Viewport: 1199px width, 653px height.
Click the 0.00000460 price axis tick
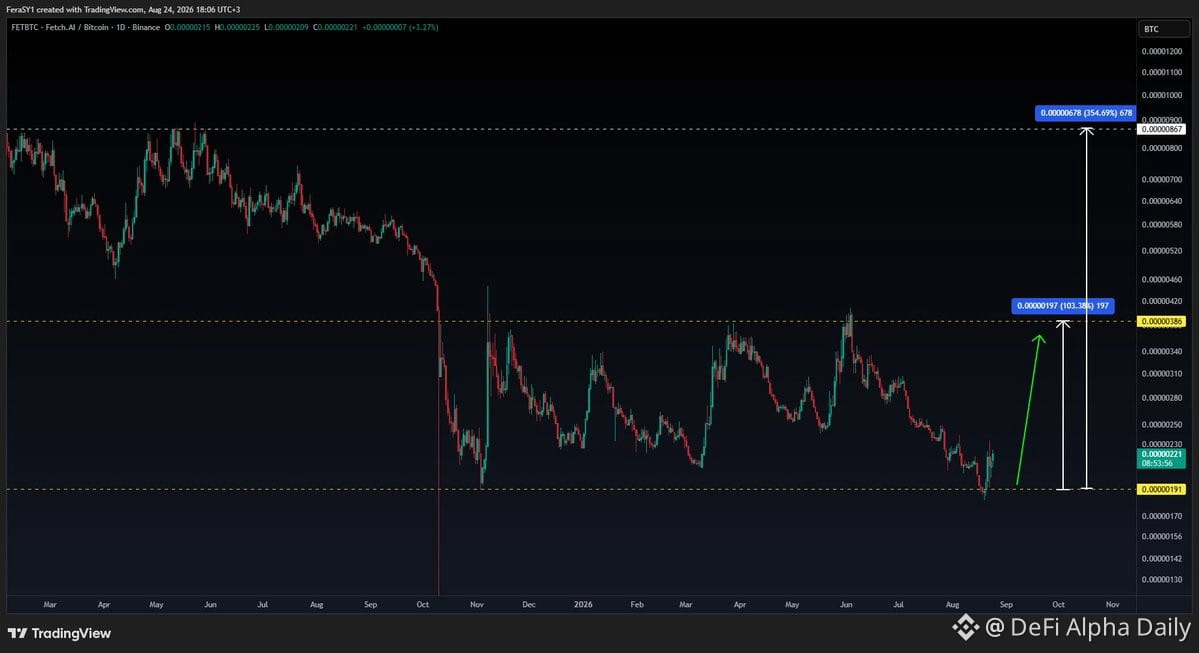1162,280
